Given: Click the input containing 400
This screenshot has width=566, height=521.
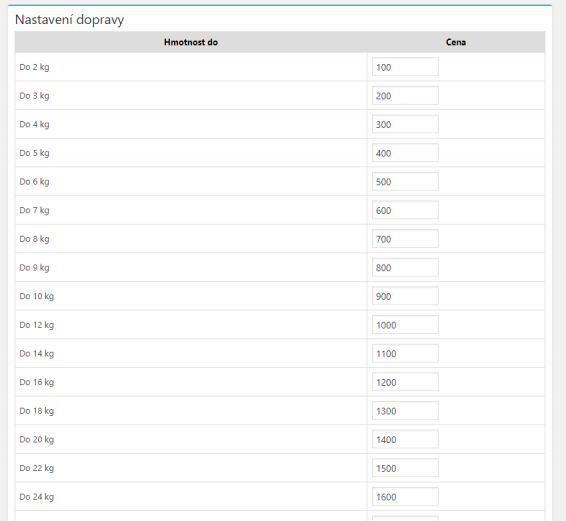Looking at the screenshot, I should click(x=405, y=153).
